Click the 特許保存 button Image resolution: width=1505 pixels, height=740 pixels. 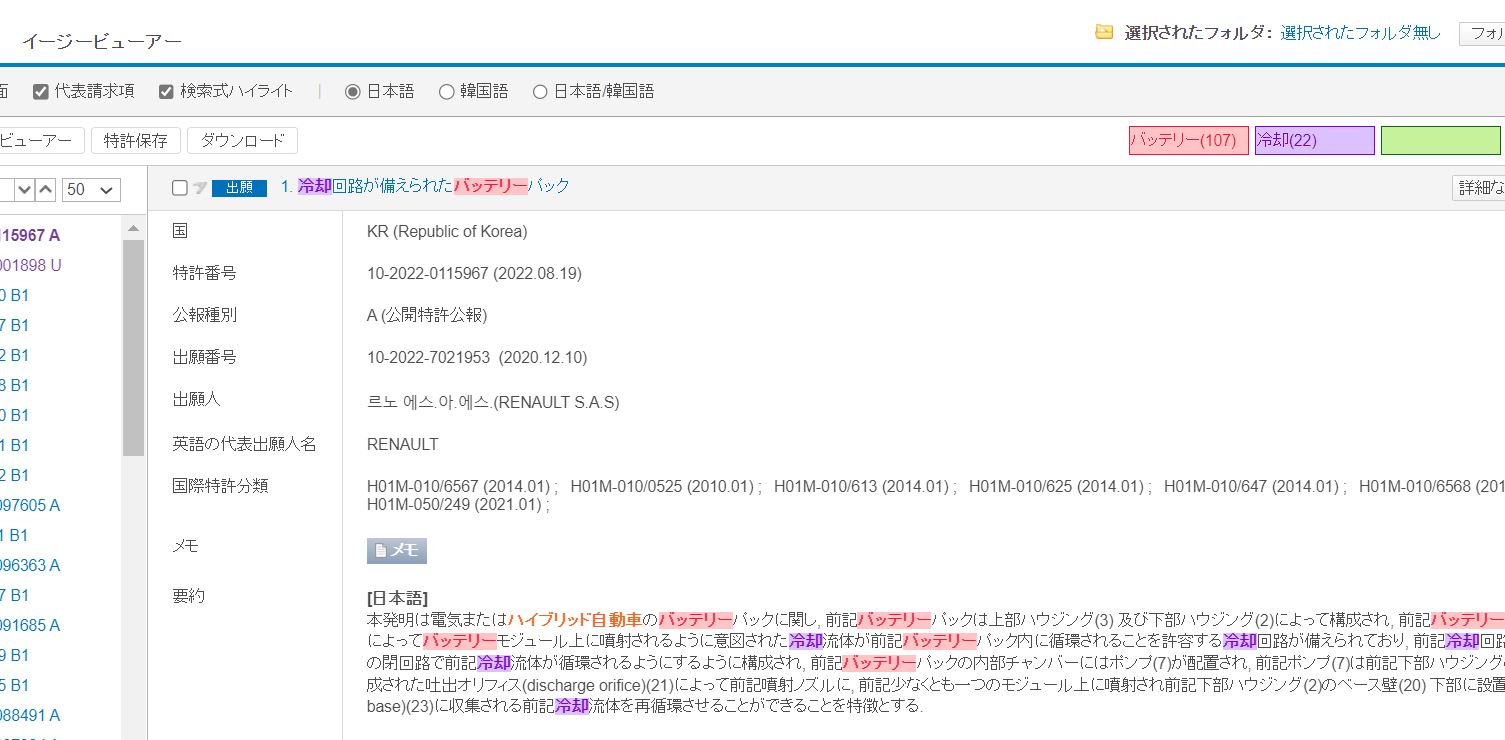[136, 141]
